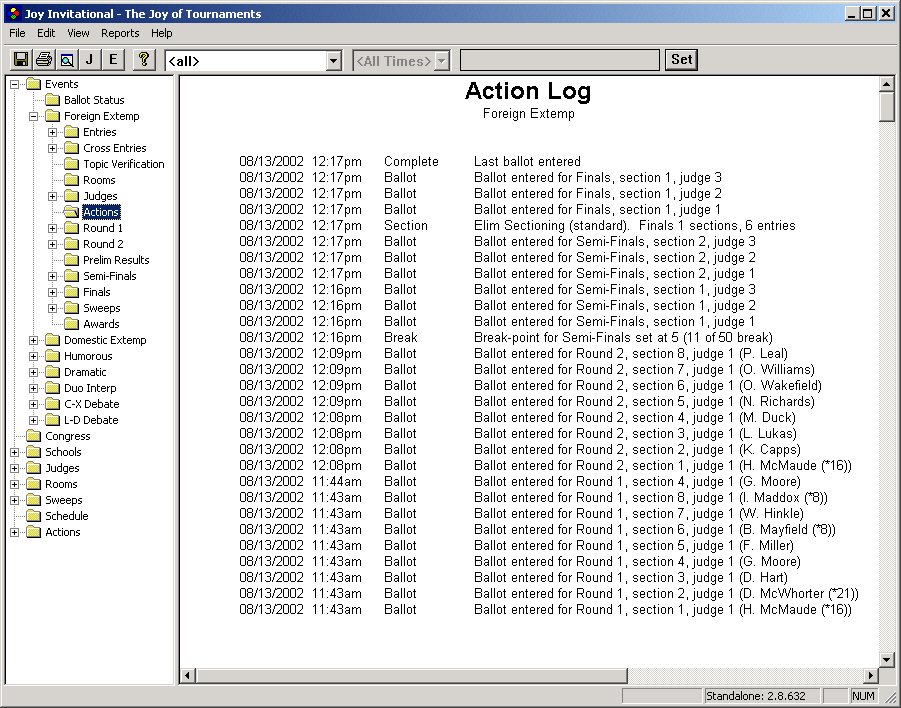This screenshot has width=901, height=708.
Task: Click the Schedule folder icon
Action: click(34, 516)
